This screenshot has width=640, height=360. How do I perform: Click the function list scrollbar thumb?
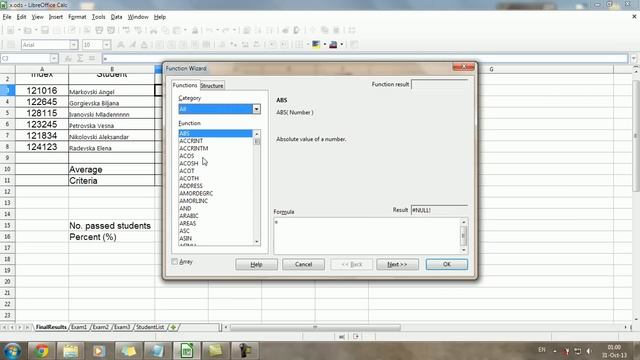coord(257,141)
